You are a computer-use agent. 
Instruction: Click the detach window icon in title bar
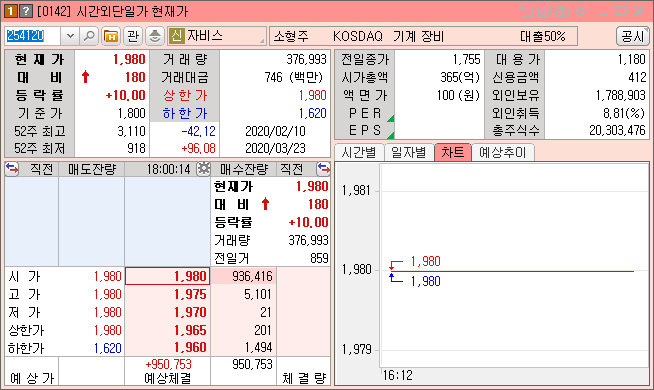(527, 11)
